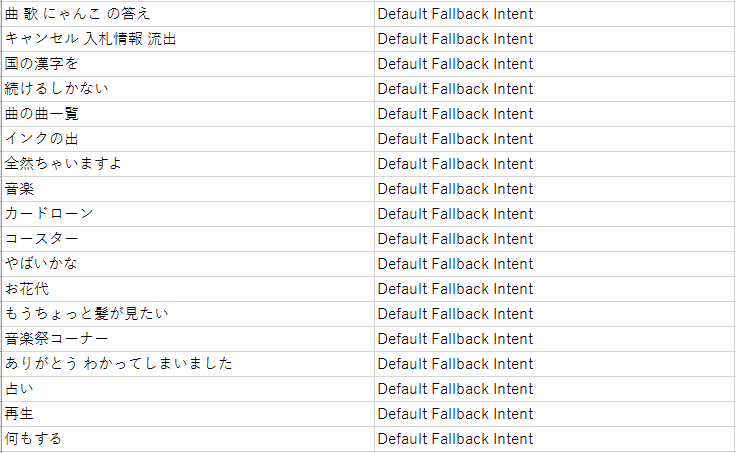Click the インクの出 cell
Image resolution: width=736 pixels, height=453 pixels.
pos(188,139)
